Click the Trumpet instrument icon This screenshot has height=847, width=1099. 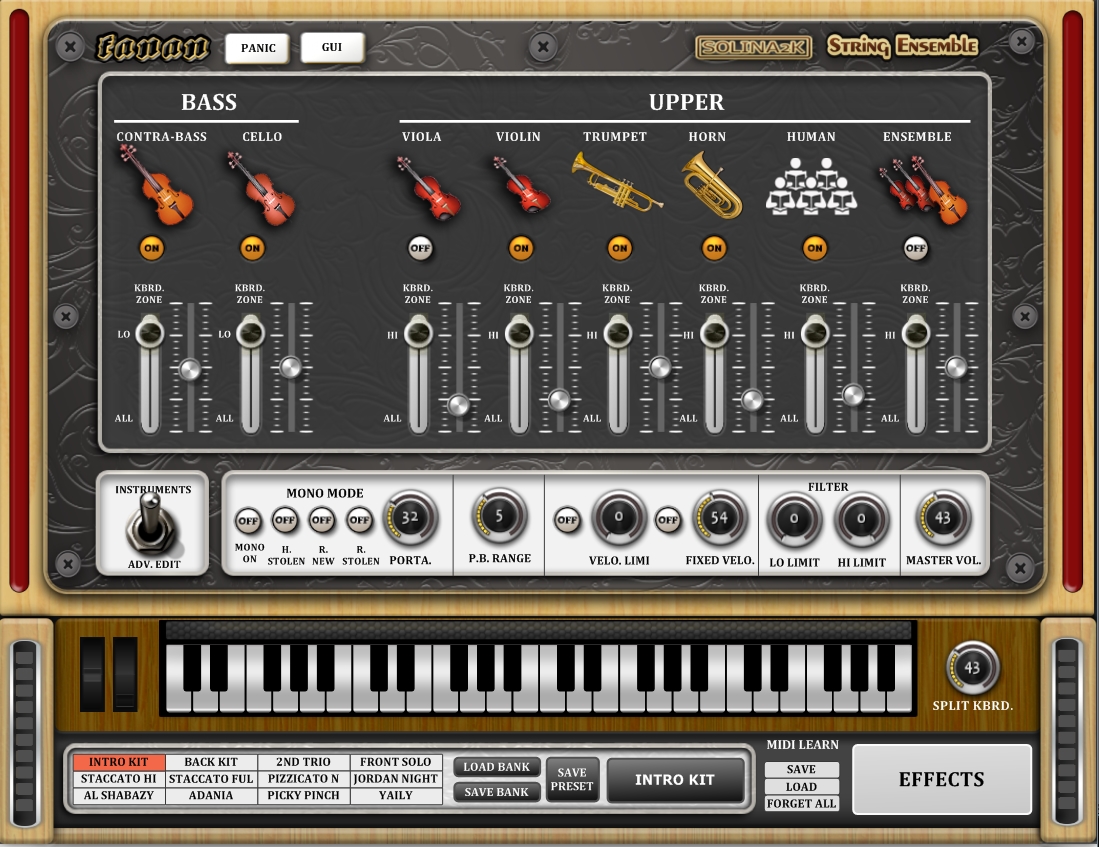[617, 180]
